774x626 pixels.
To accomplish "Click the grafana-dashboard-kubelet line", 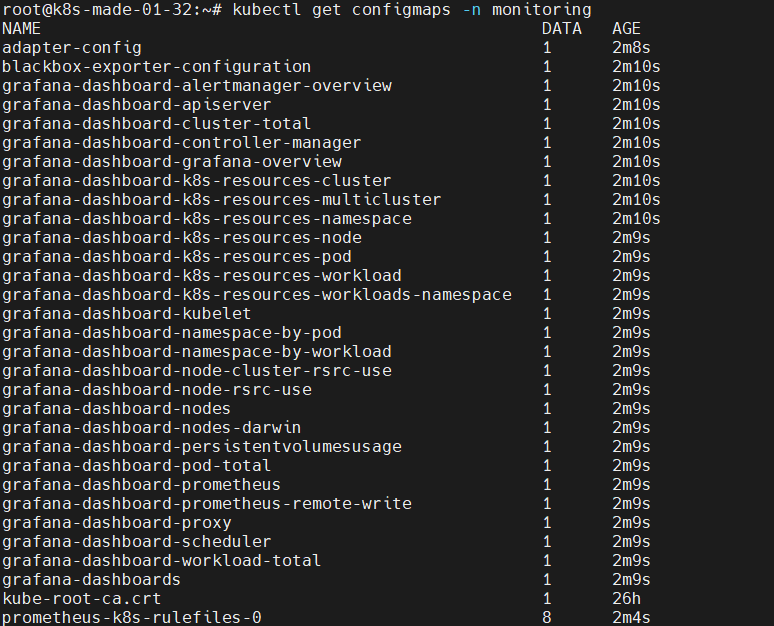I will 127,313.
